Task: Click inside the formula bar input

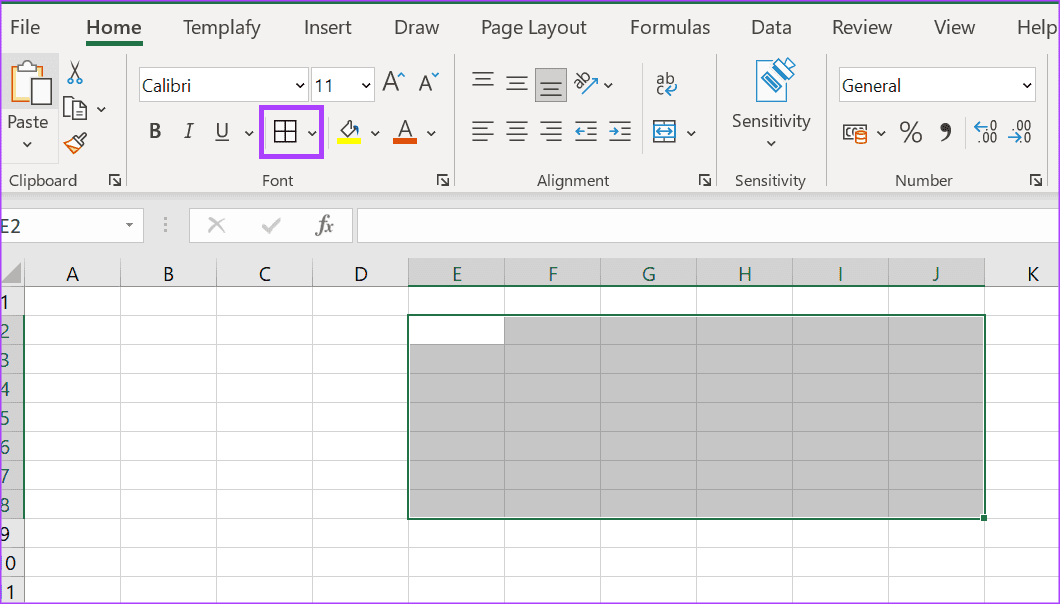Action: coord(708,225)
